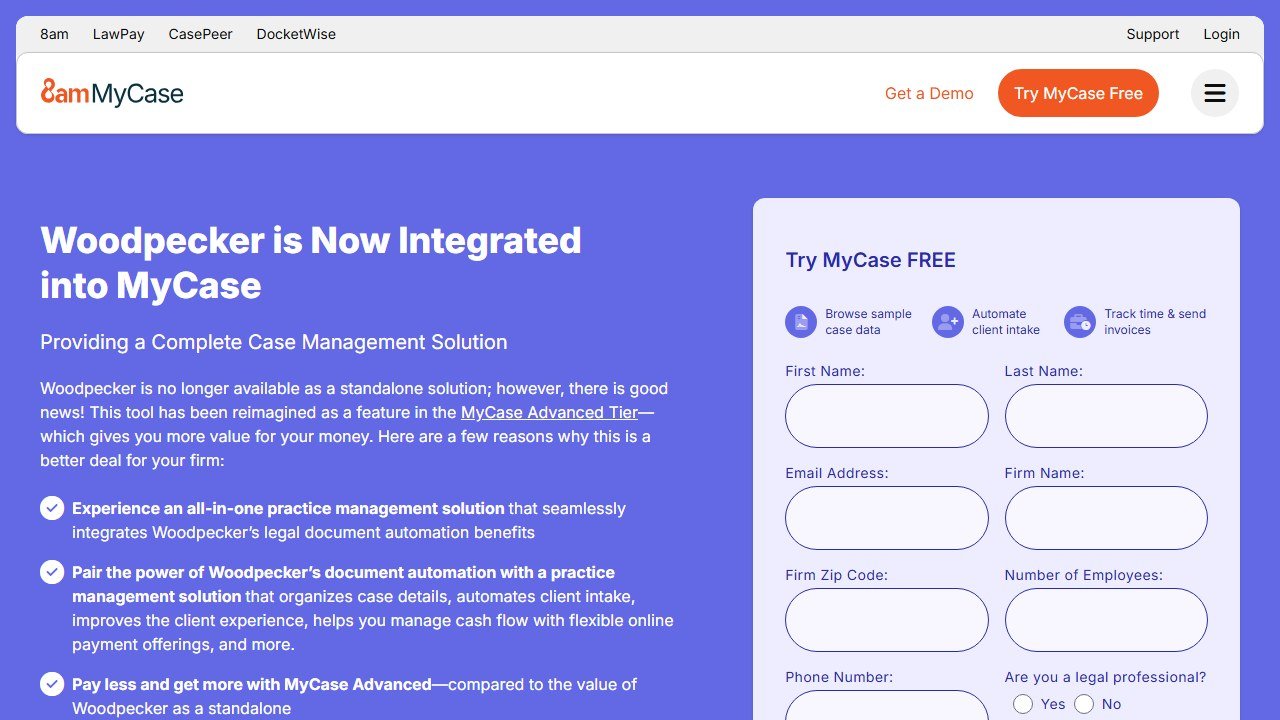Open the 8am top bar link
The image size is (1280, 720).
tap(54, 34)
